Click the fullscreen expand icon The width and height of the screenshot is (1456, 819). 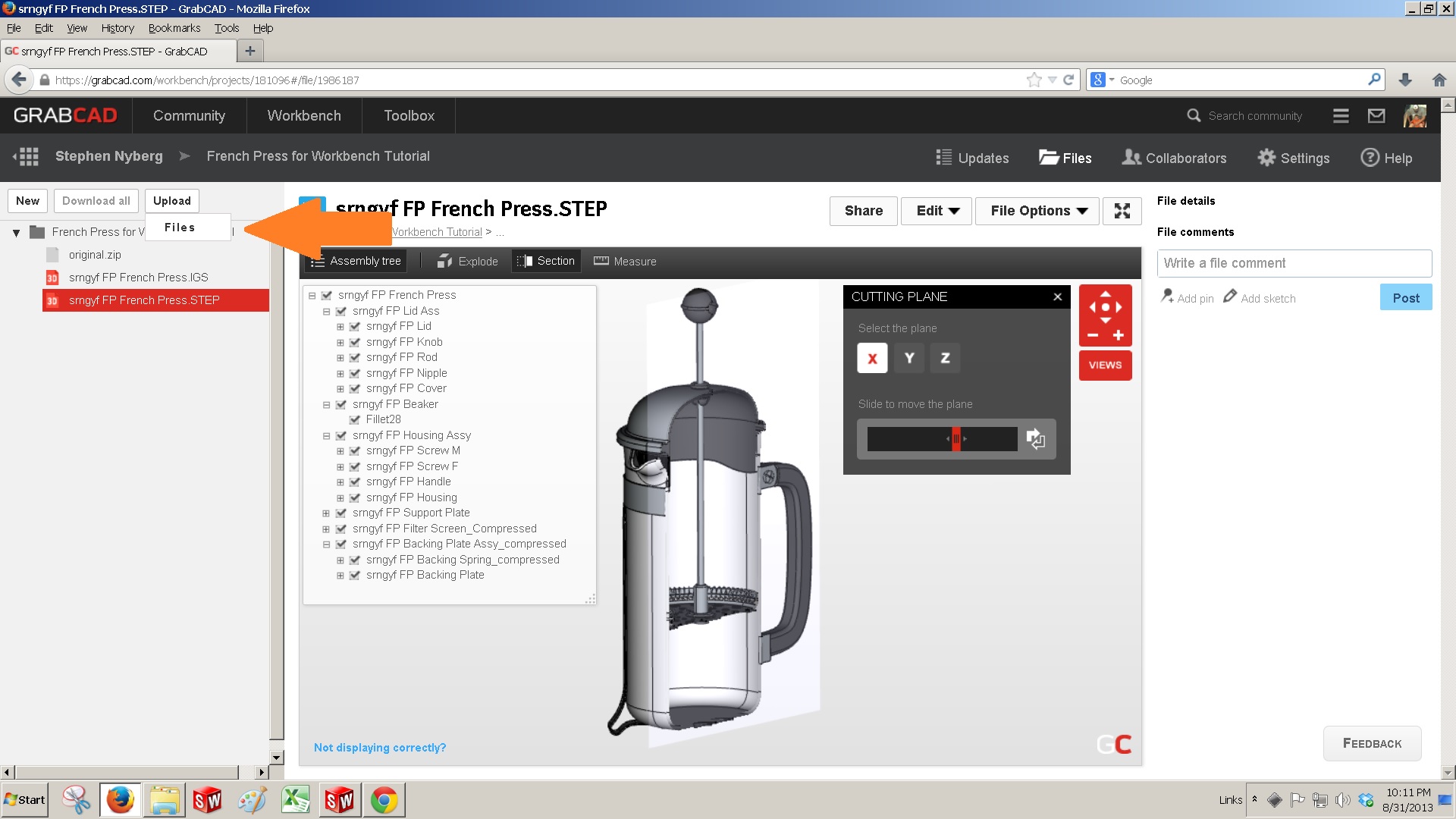(1122, 211)
